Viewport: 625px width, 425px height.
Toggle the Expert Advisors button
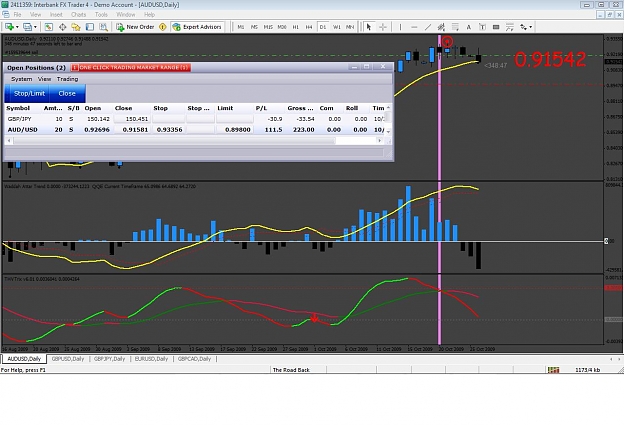tap(197, 27)
